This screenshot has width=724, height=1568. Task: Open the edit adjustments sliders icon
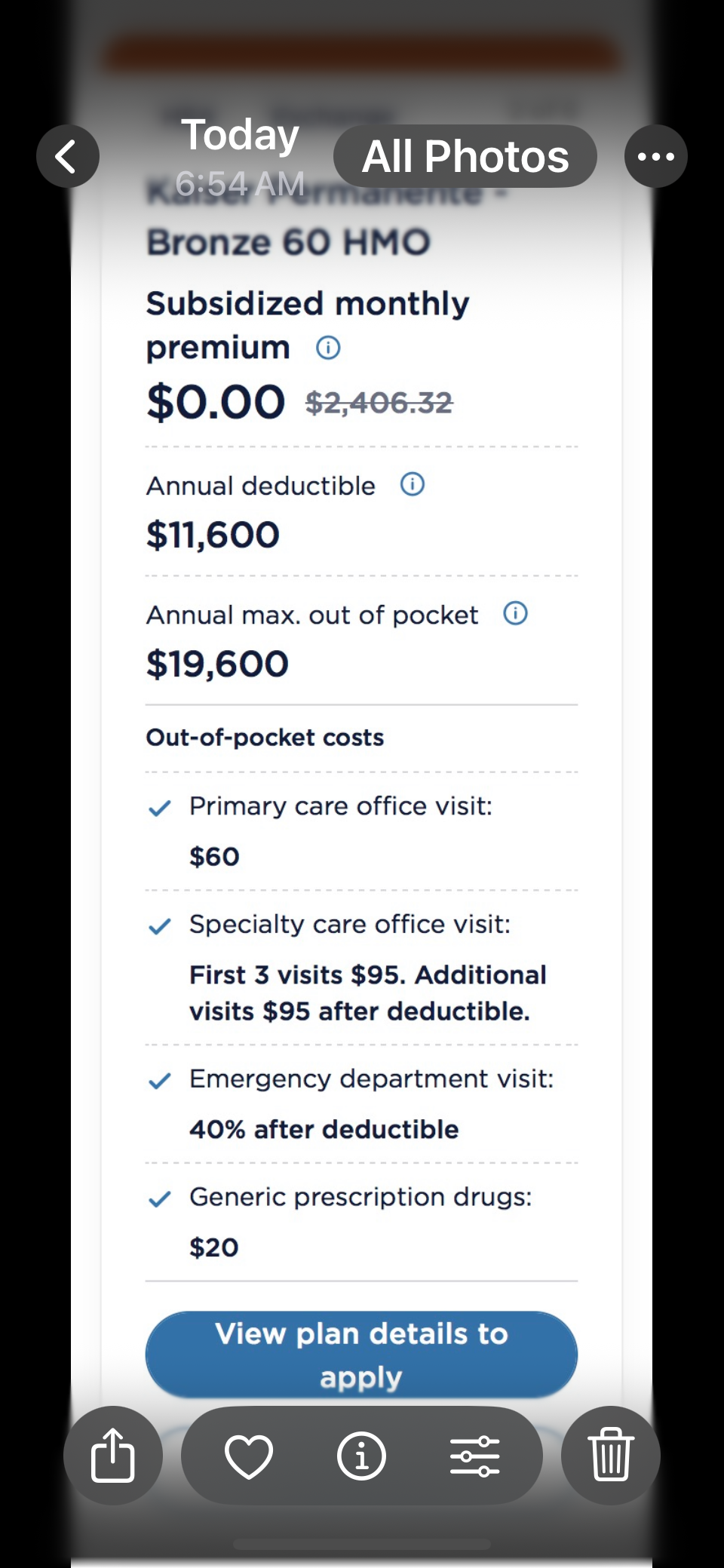click(x=474, y=1456)
